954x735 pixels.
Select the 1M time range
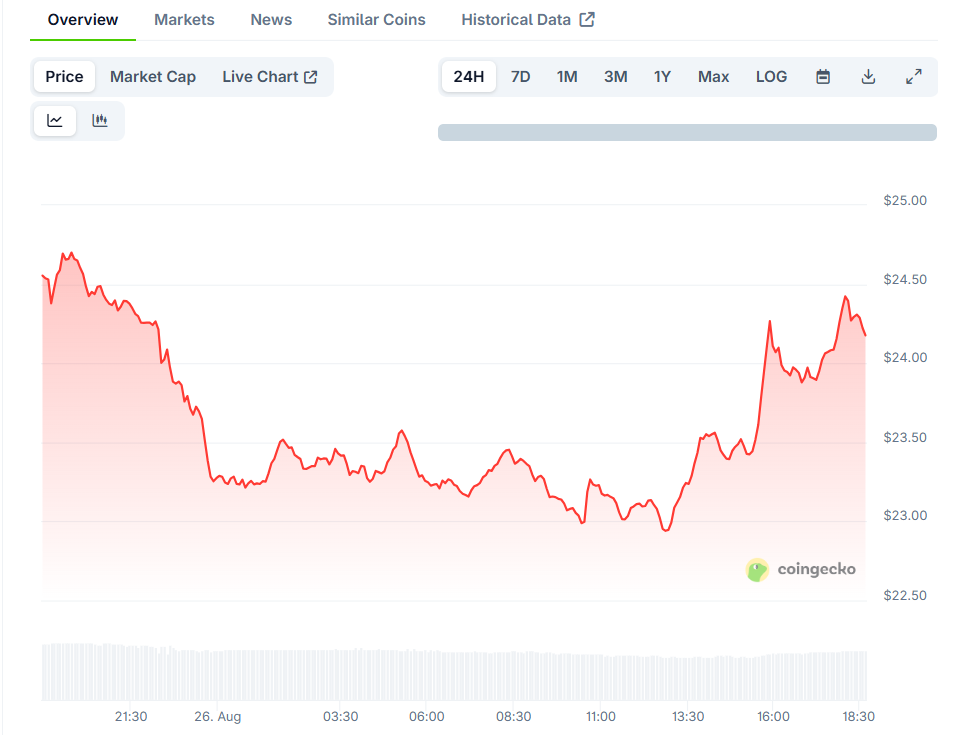click(567, 77)
